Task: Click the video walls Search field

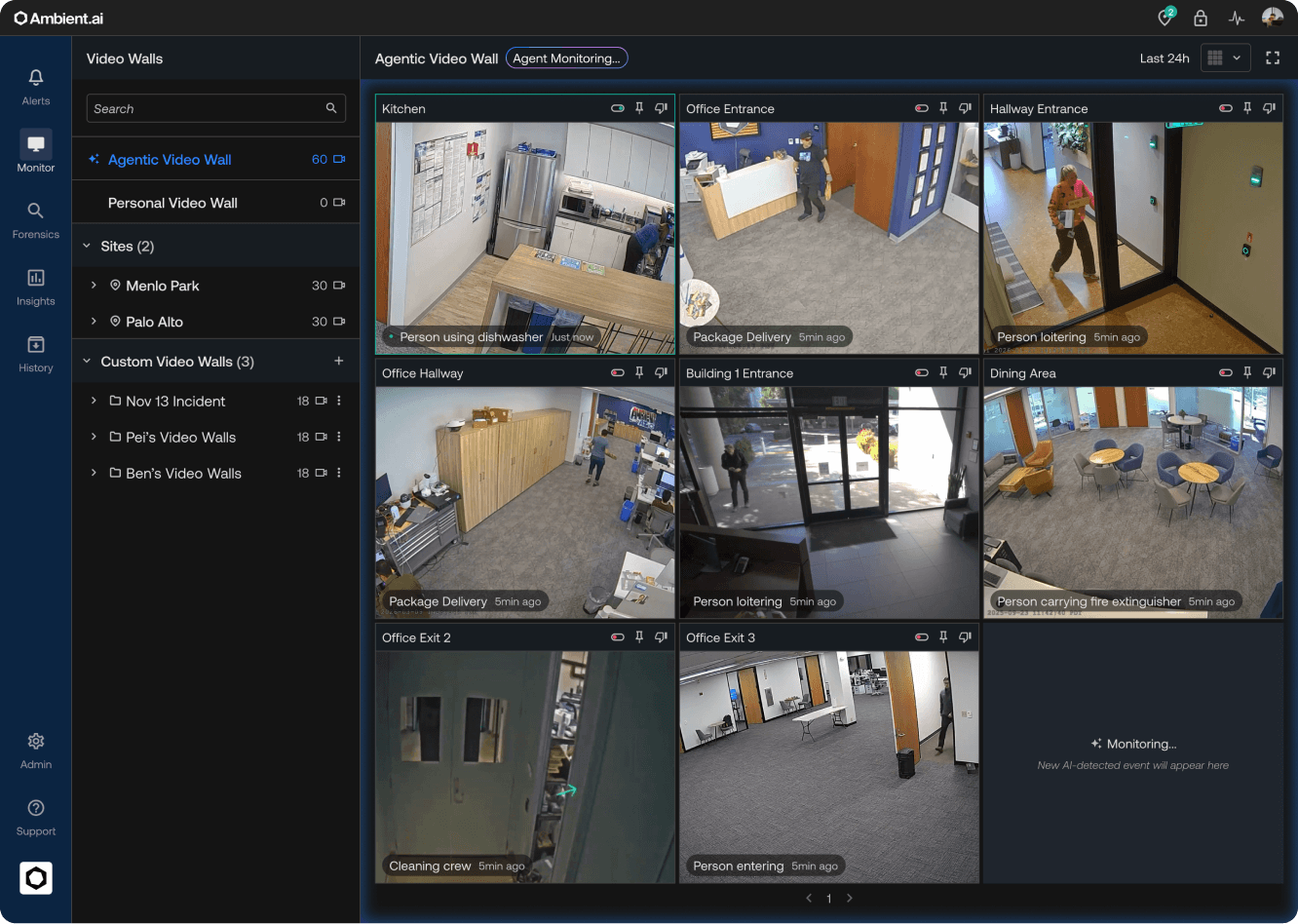Action: (x=215, y=108)
